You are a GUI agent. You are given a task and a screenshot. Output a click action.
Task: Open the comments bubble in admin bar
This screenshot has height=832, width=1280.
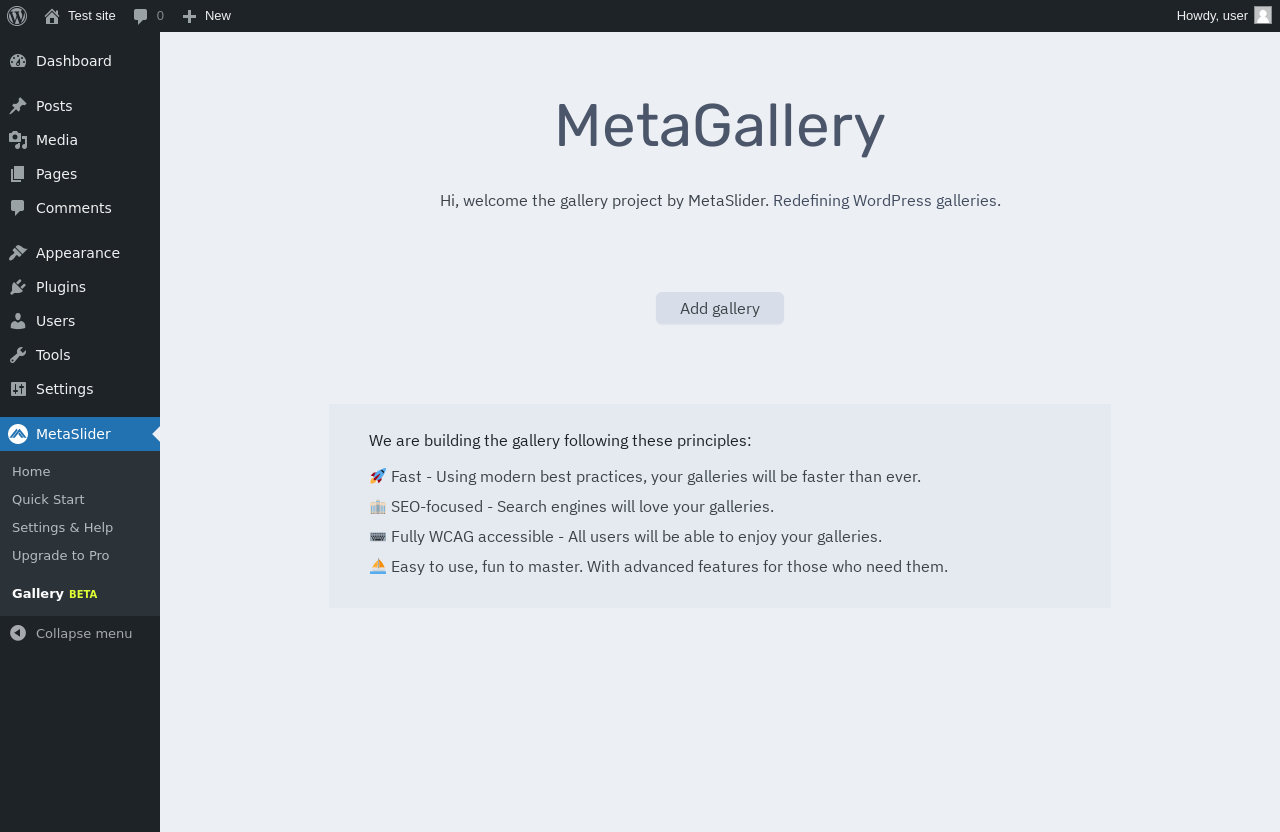(x=141, y=16)
